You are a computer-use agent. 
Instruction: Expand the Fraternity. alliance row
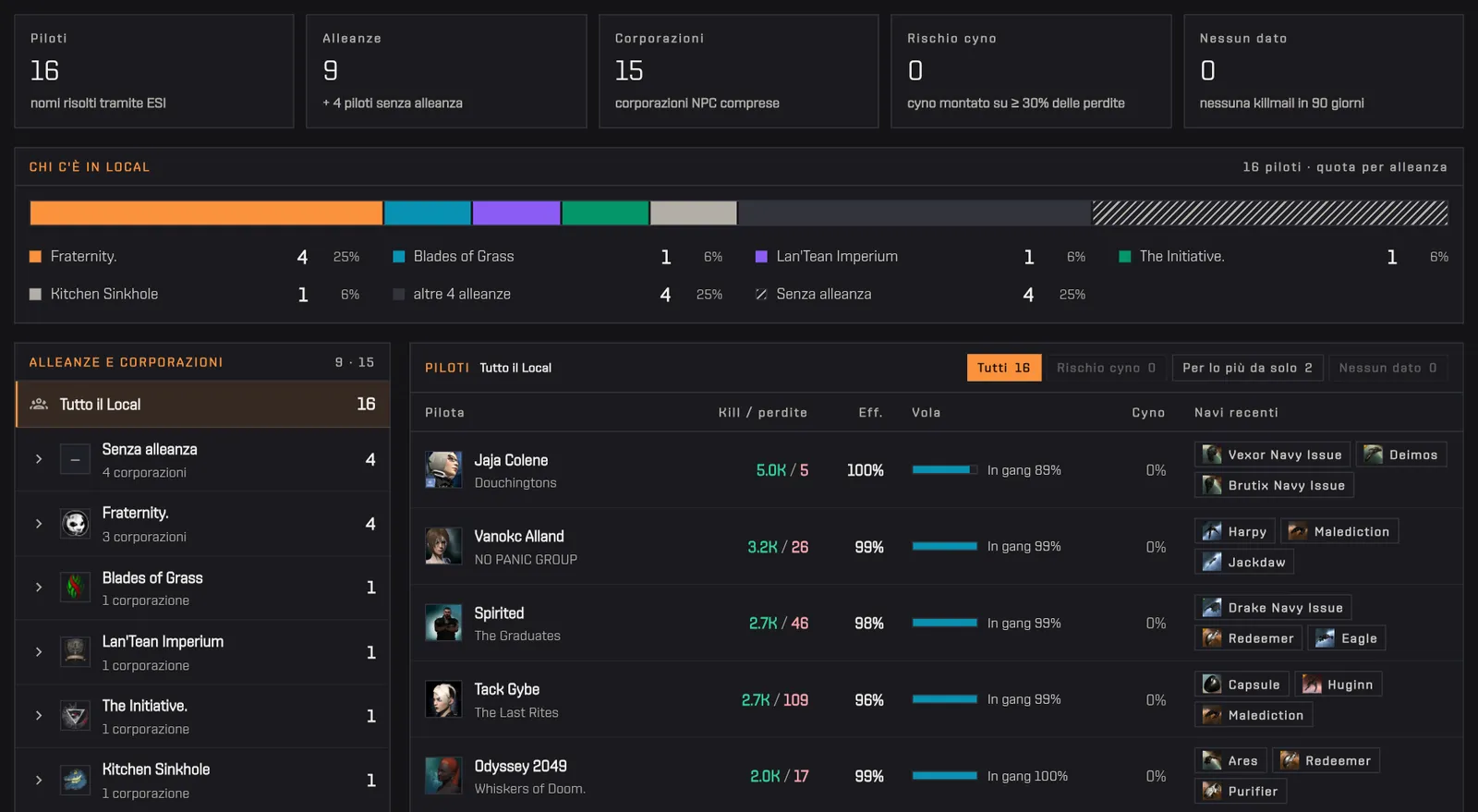[x=39, y=524]
